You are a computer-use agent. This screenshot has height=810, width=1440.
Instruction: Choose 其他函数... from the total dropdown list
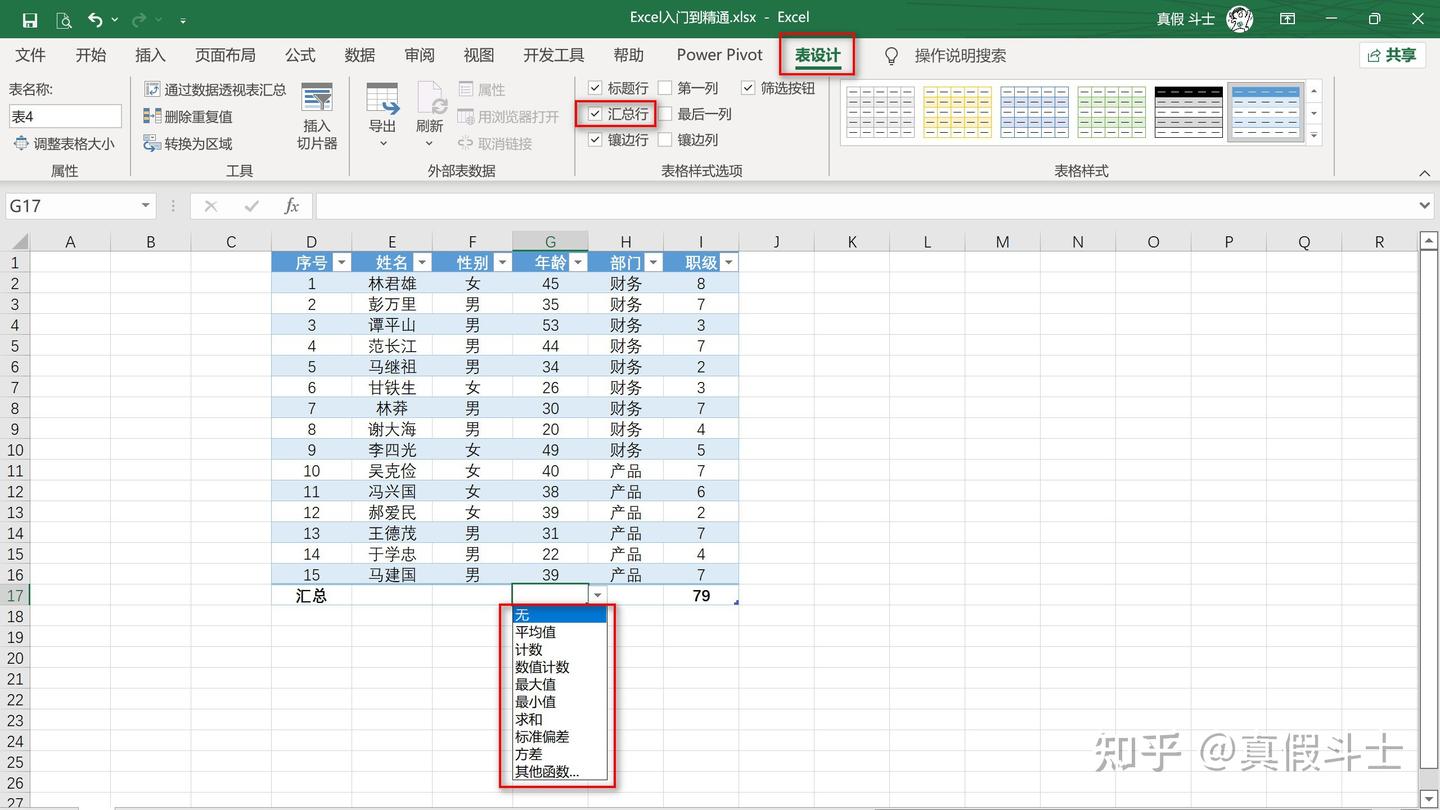click(x=559, y=771)
